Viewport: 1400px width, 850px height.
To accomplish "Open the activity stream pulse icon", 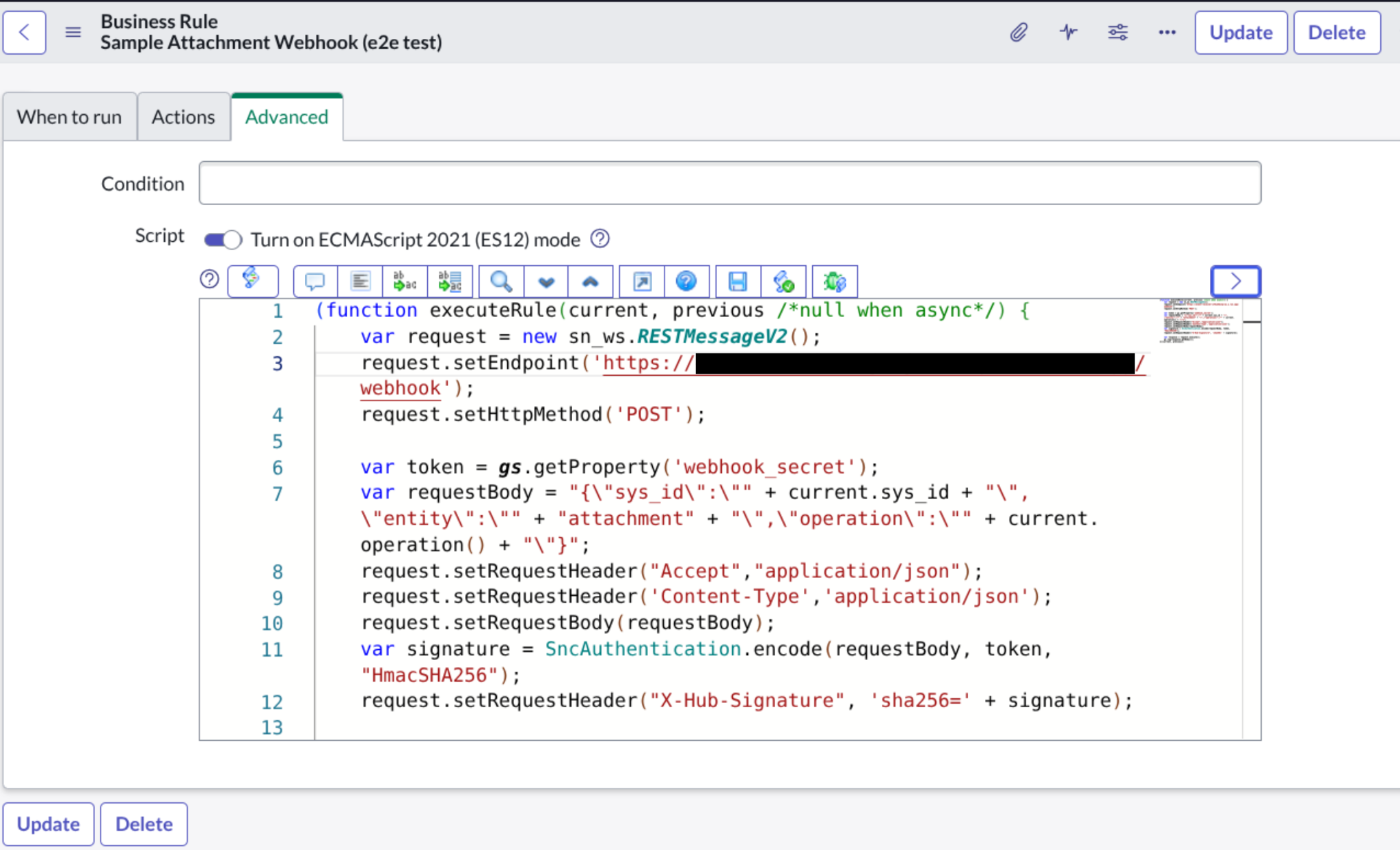I will [x=1068, y=32].
